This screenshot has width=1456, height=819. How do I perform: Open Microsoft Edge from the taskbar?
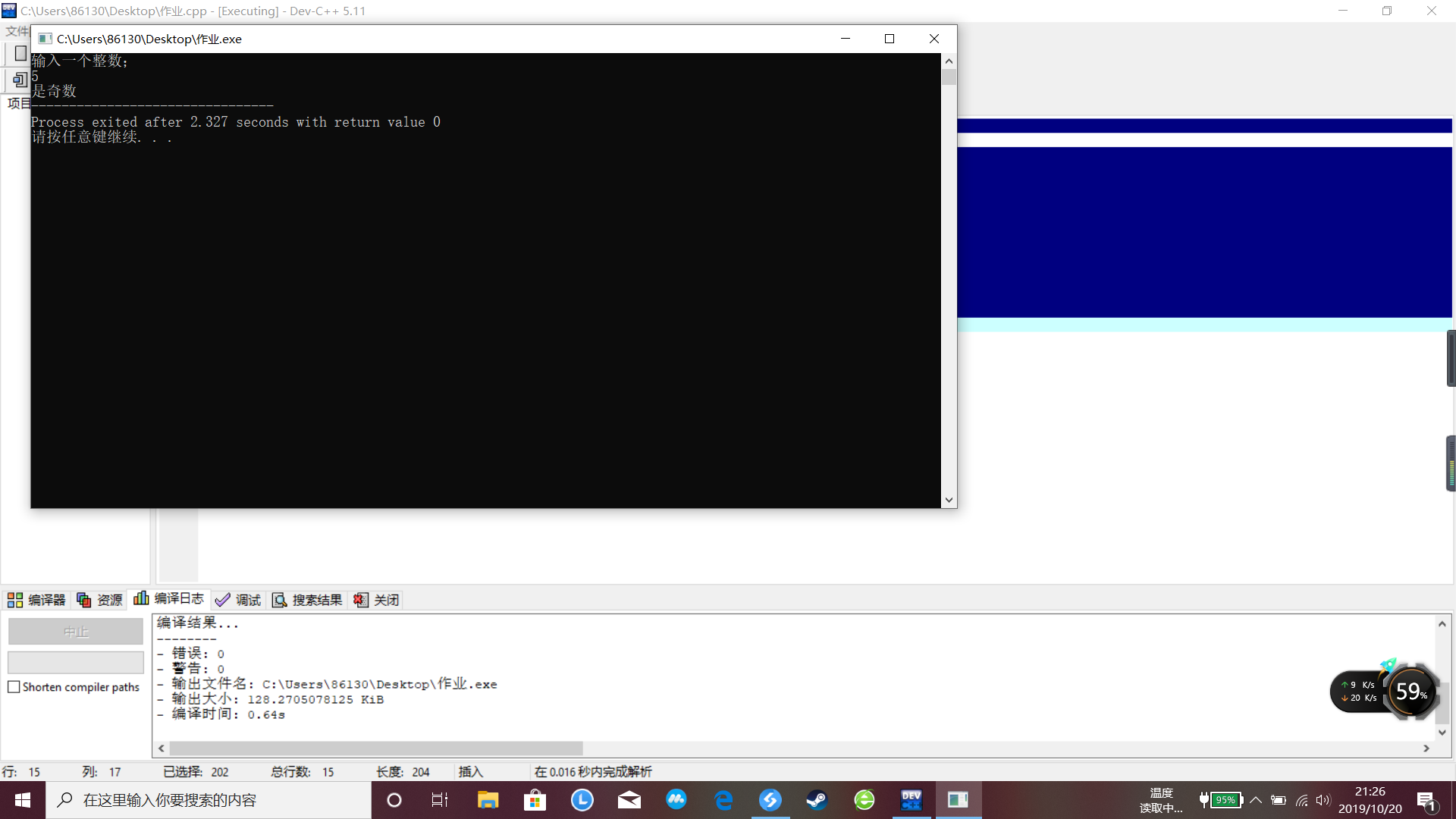(x=723, y=800)
